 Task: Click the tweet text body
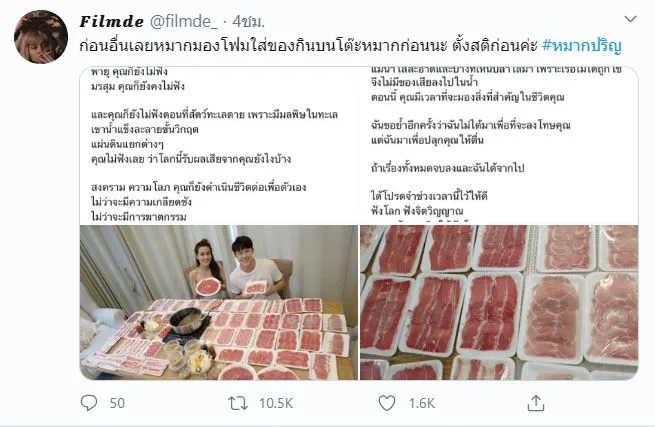click(309, 46)
